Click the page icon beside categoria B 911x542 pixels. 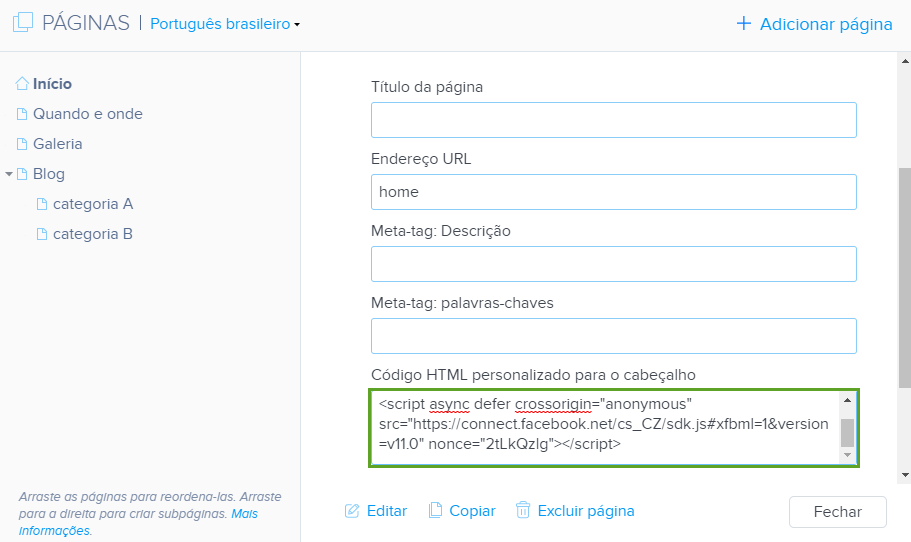click(42, 234)
